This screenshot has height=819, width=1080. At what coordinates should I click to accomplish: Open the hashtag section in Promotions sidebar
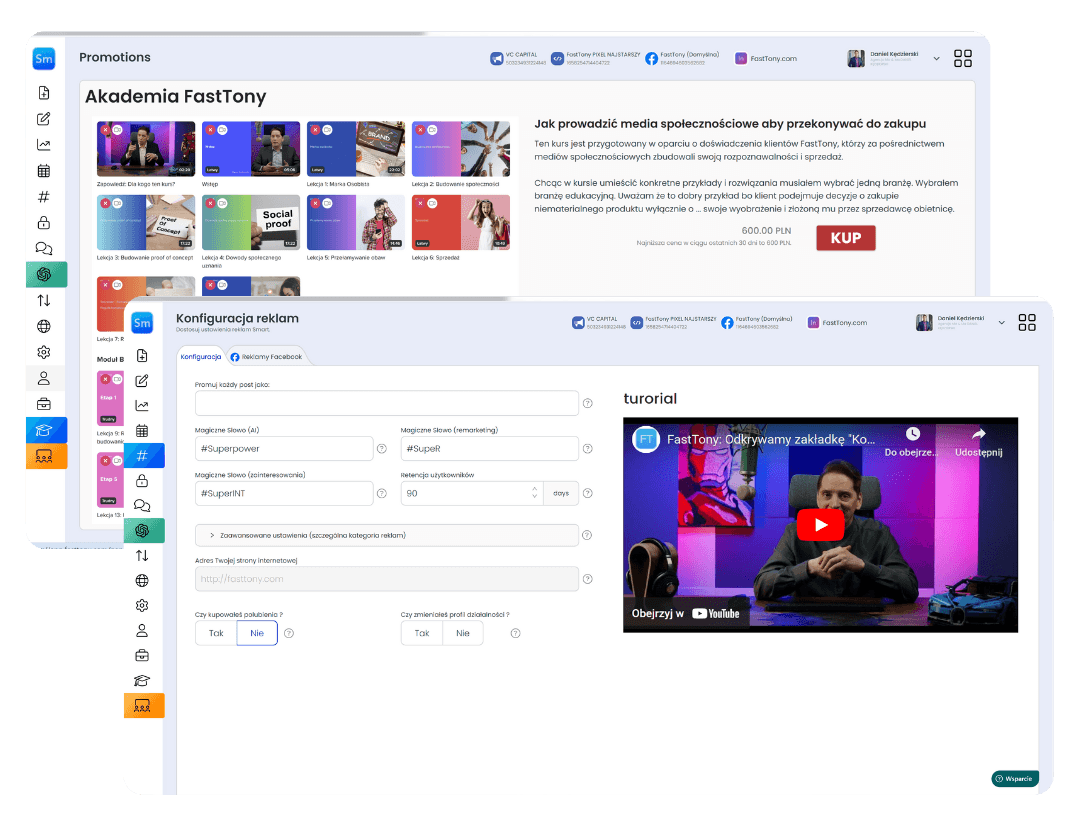click(x=44, y=197)
